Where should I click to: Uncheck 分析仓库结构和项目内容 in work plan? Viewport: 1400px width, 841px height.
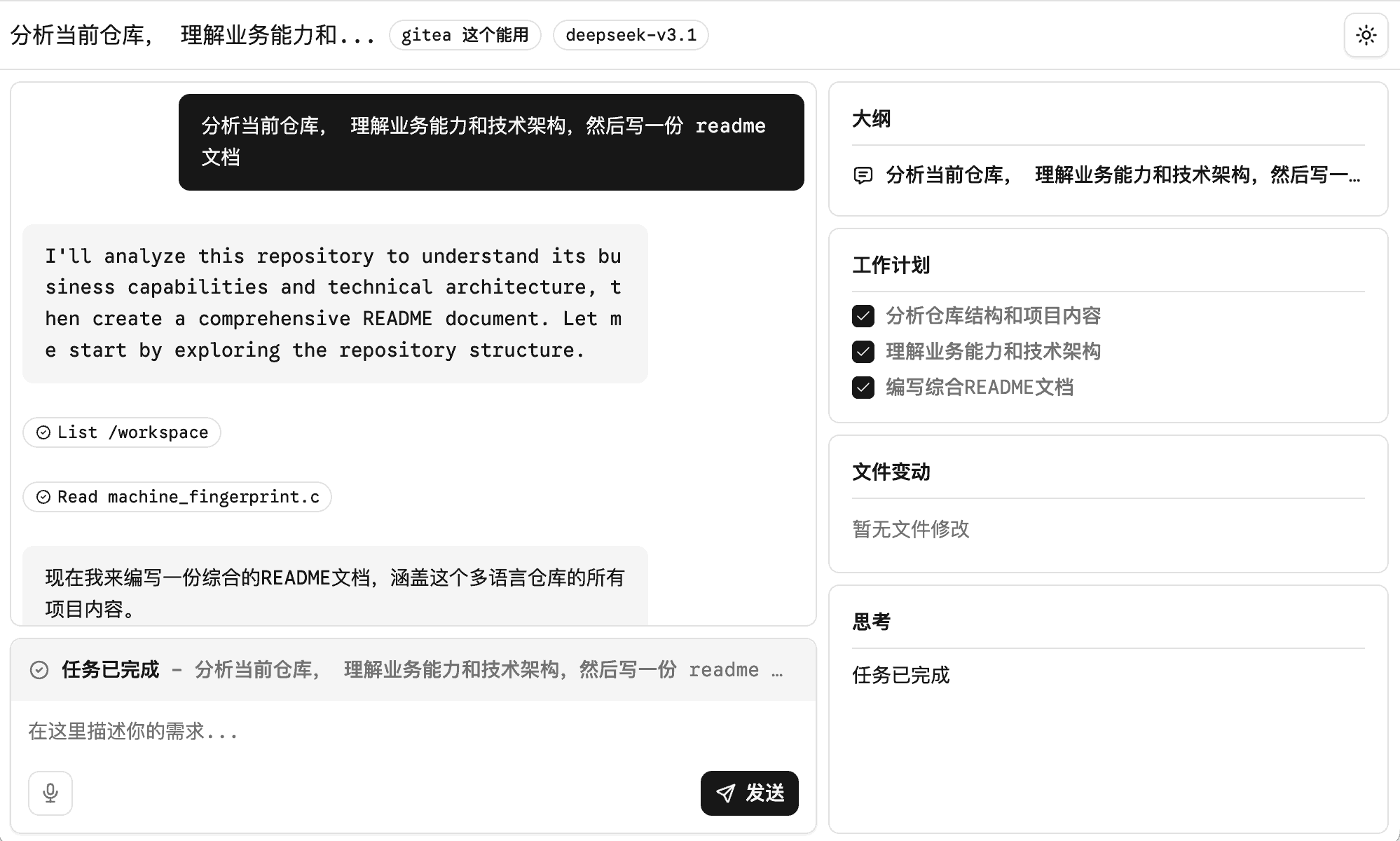863,316
